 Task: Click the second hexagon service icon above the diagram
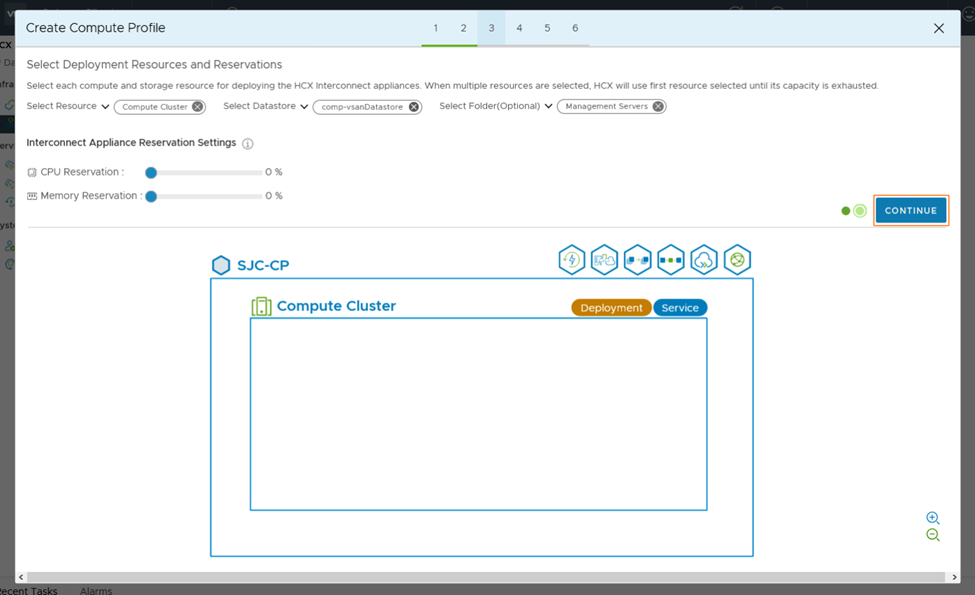[x=604, y=260]
